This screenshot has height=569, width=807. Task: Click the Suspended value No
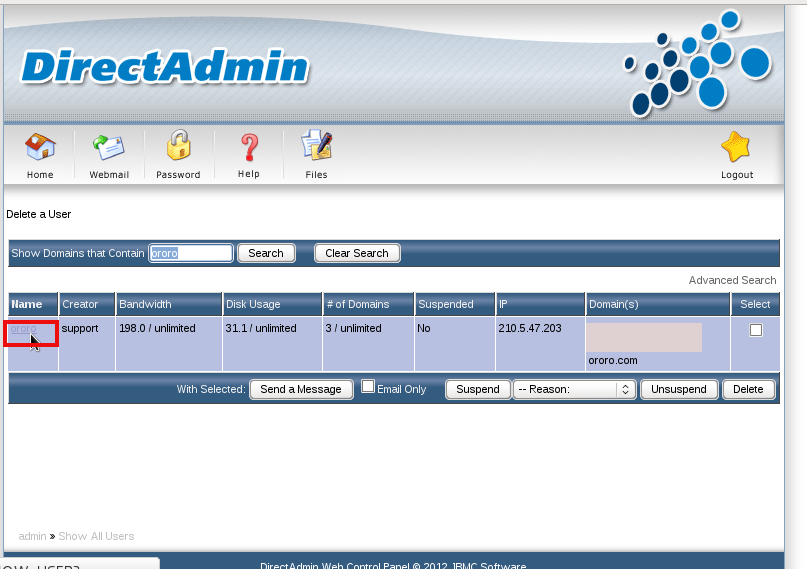(424, 328)
